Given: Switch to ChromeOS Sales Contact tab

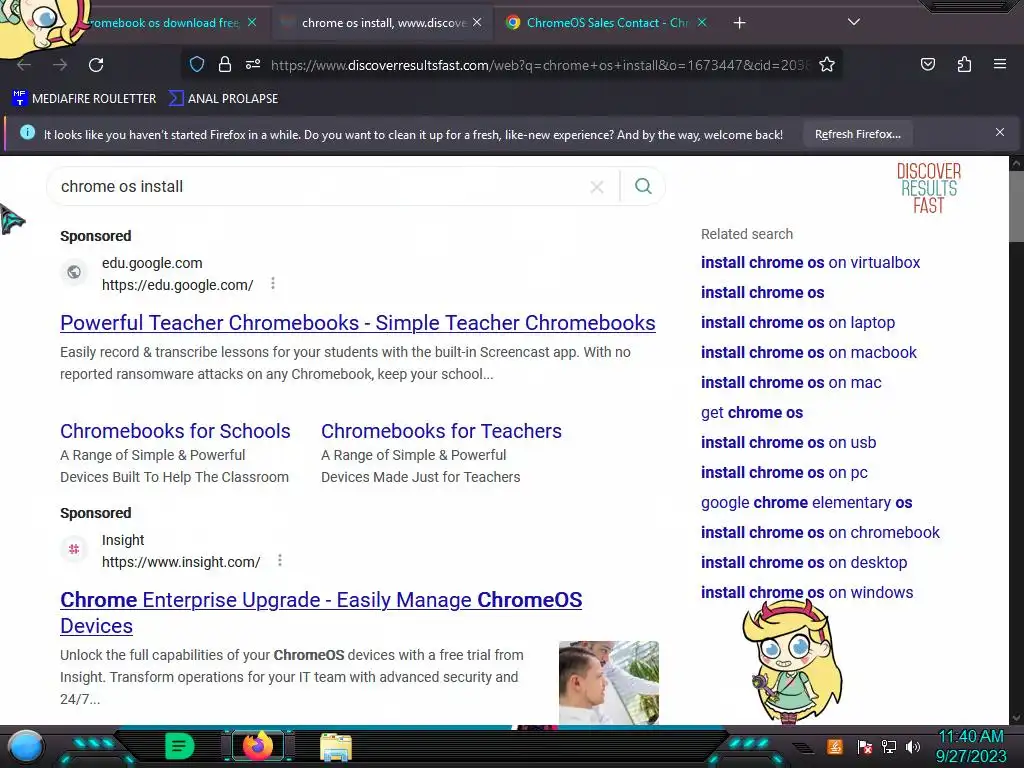Looking at the screenshot, I should tap(607, 23).
